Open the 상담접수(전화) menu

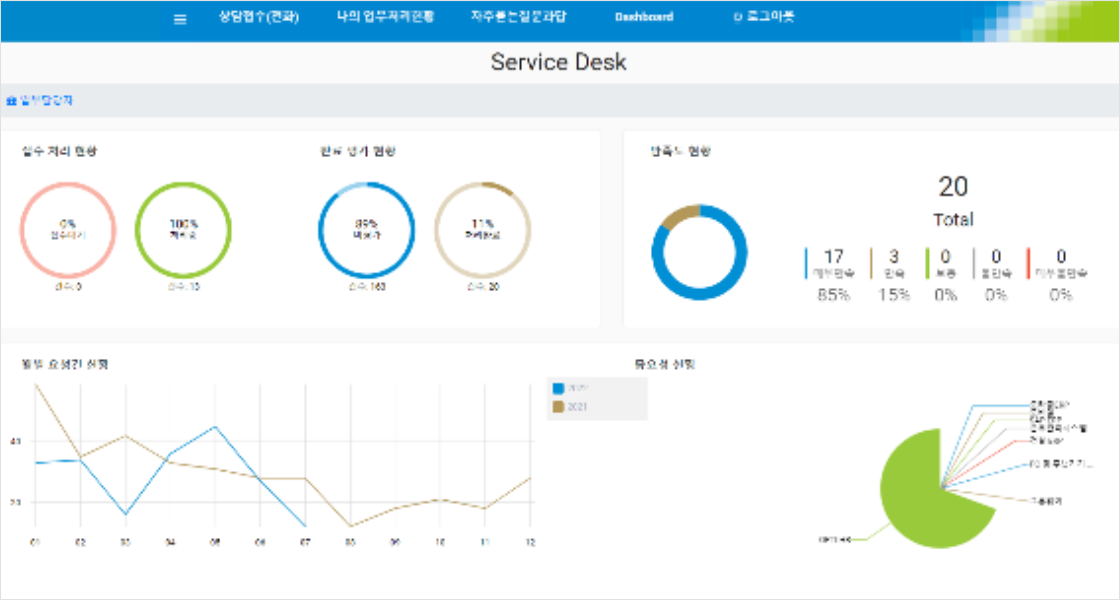[x=259, y=17]
